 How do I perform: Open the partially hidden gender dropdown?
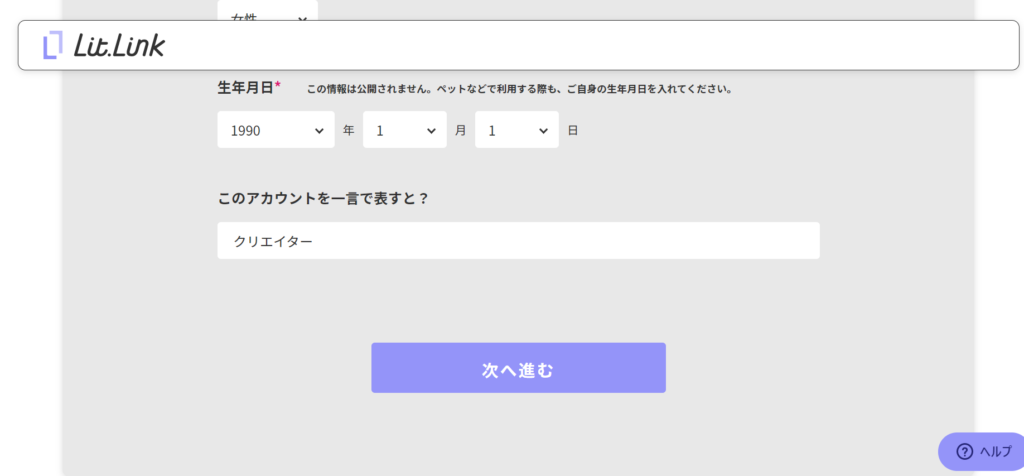click(x=267, y=12)
